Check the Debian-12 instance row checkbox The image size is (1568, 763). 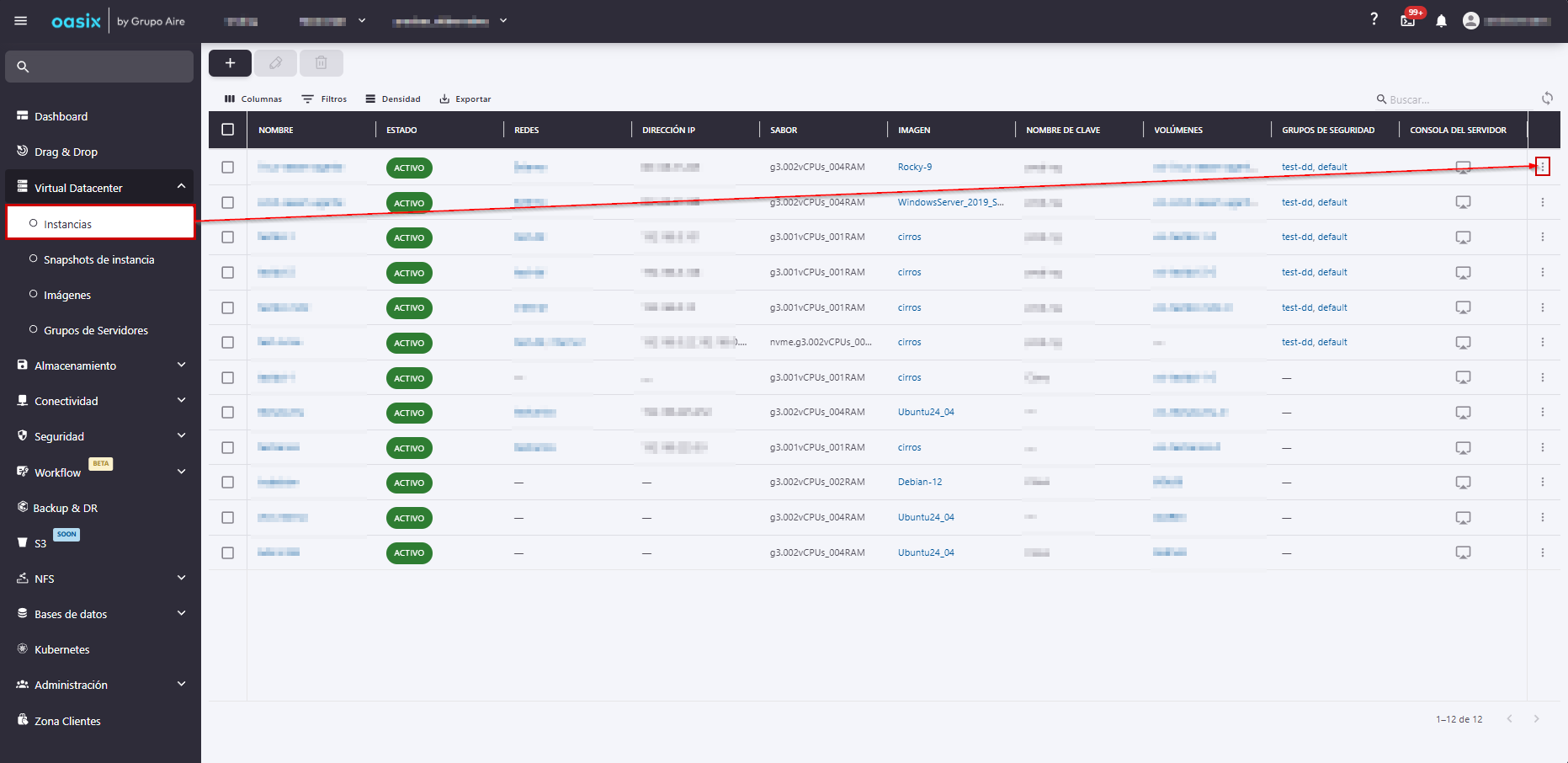(228, 483)
